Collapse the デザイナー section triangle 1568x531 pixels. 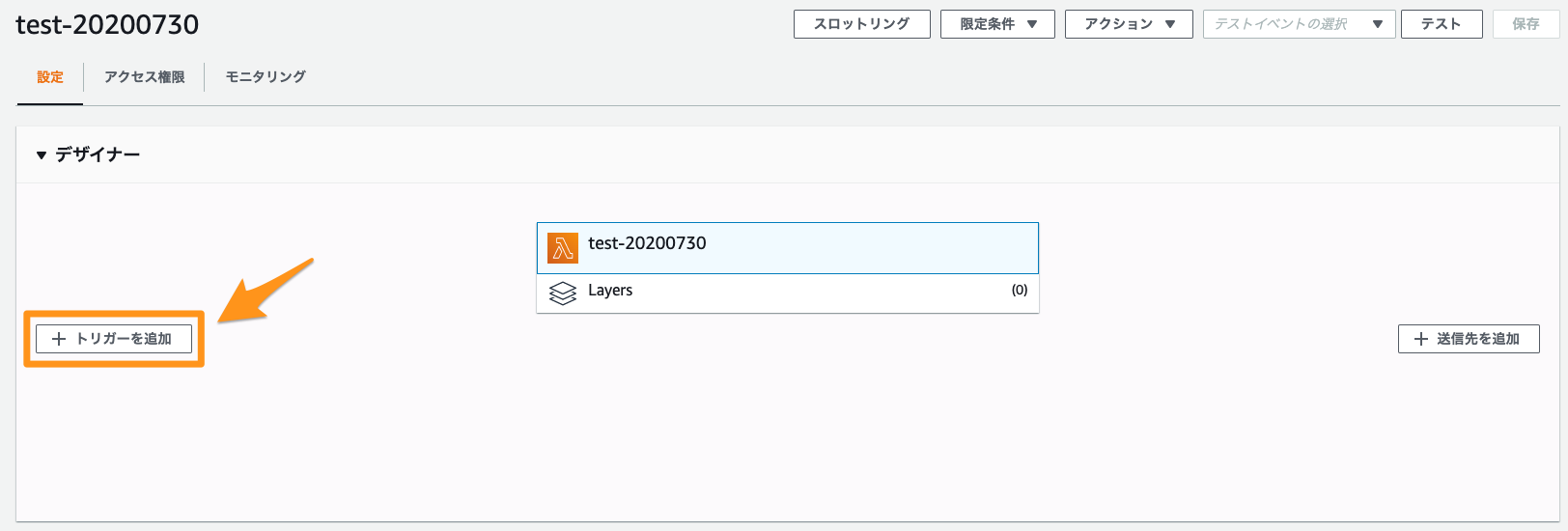click(x=42, y=155)
